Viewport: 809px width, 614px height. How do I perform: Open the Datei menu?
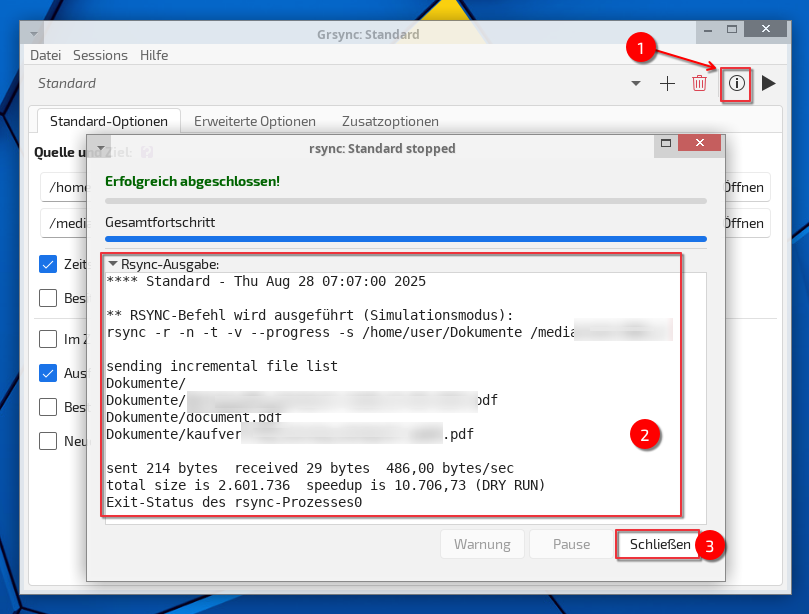pos(45,55)
